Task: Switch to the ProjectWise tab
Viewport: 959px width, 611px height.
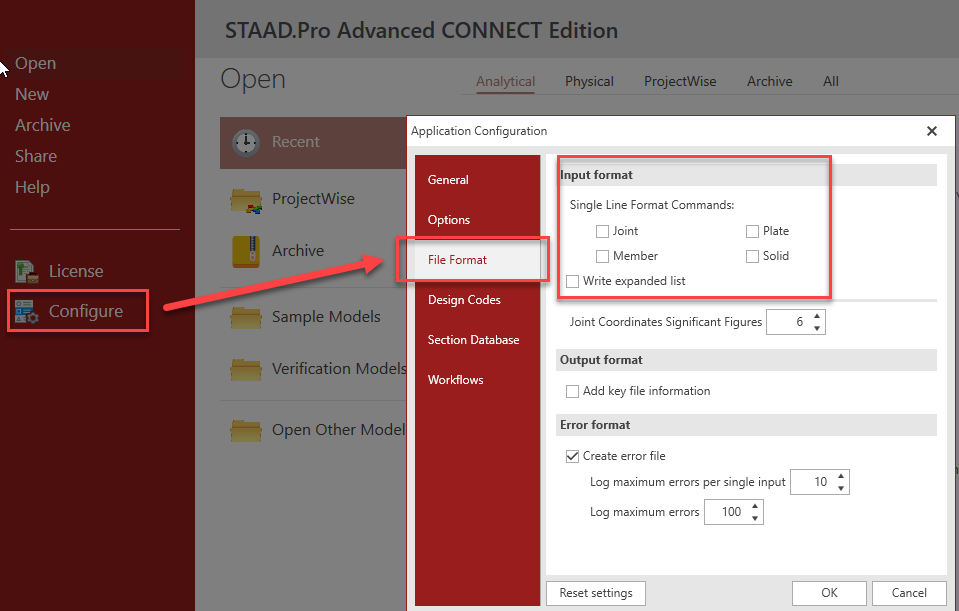Action: [x=679, y=81]
